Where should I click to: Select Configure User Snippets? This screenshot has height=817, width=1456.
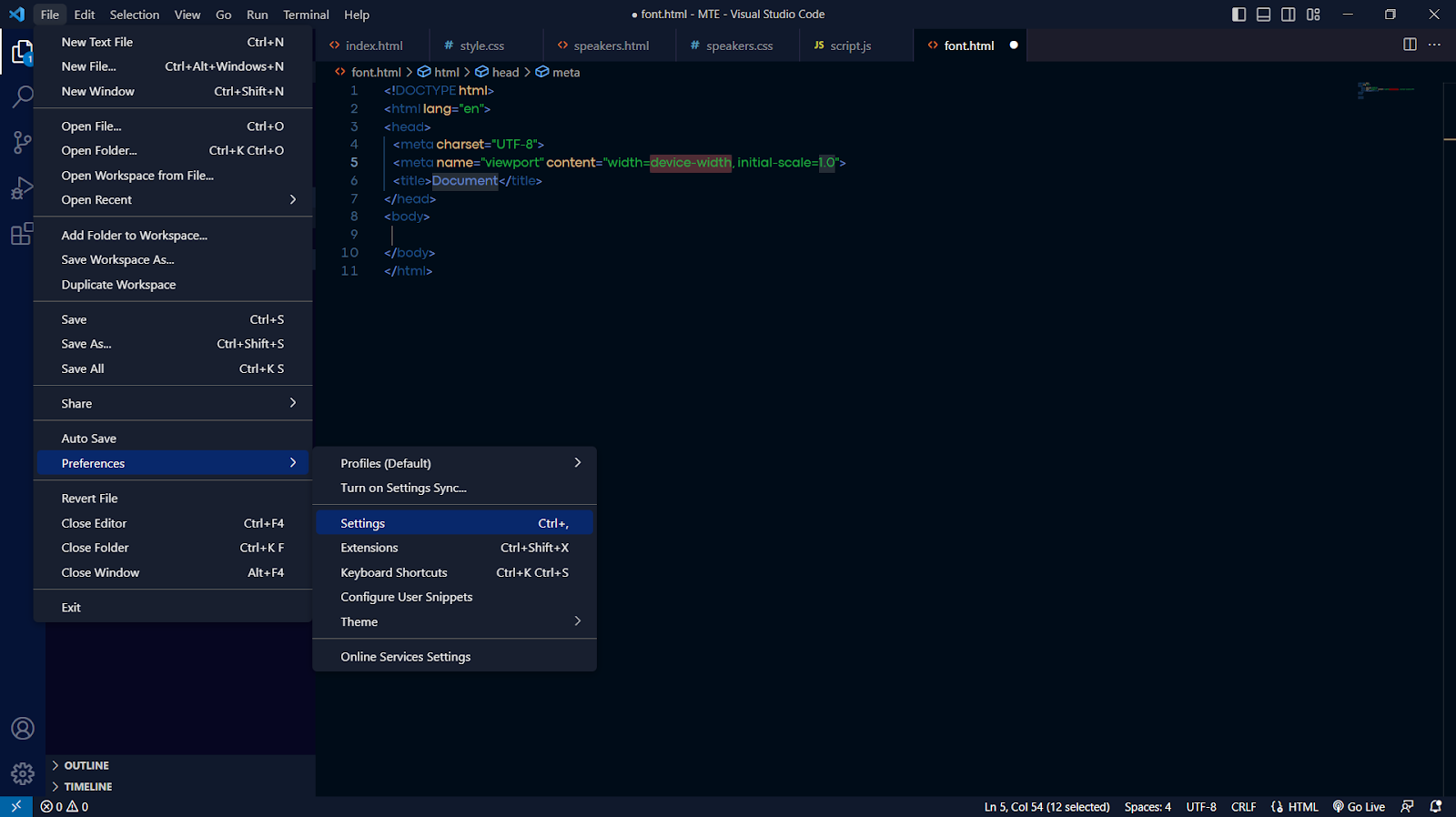454,597
